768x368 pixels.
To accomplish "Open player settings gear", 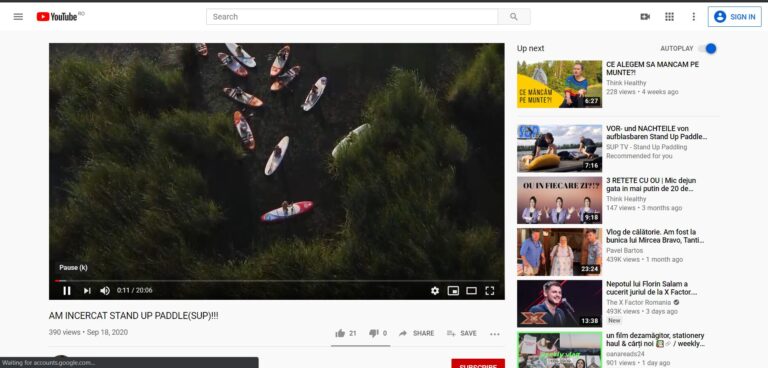I will coord(434,291).
